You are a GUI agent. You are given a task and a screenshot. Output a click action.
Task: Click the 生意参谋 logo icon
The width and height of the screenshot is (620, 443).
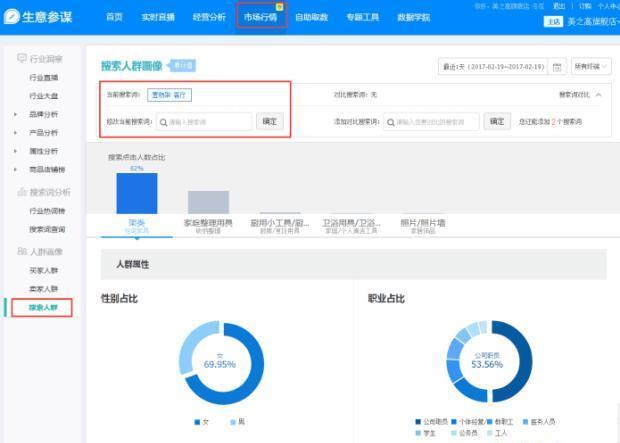click(11, 17)
